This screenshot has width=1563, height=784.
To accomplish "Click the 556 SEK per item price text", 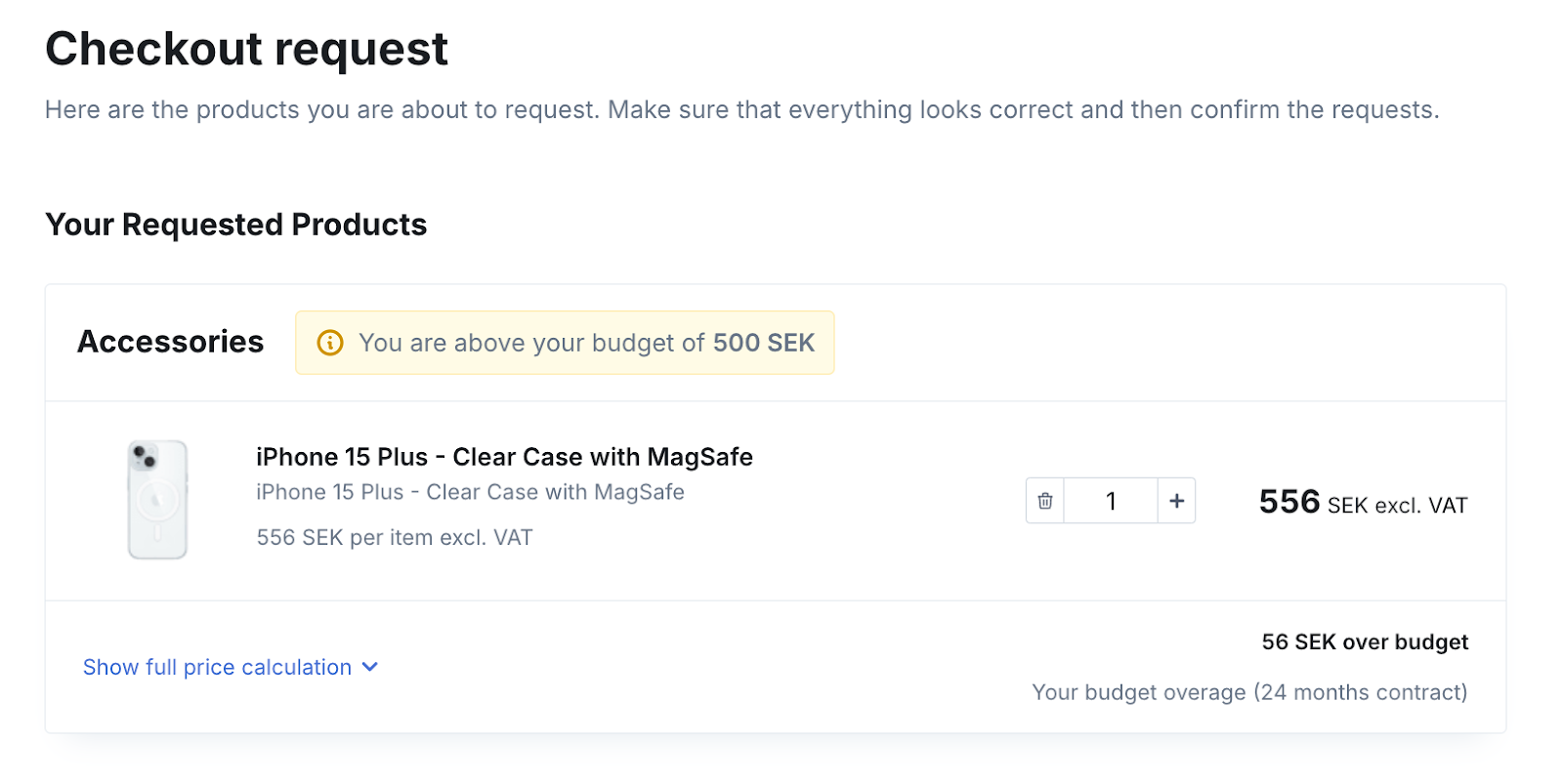I will [x=395, y=537].
